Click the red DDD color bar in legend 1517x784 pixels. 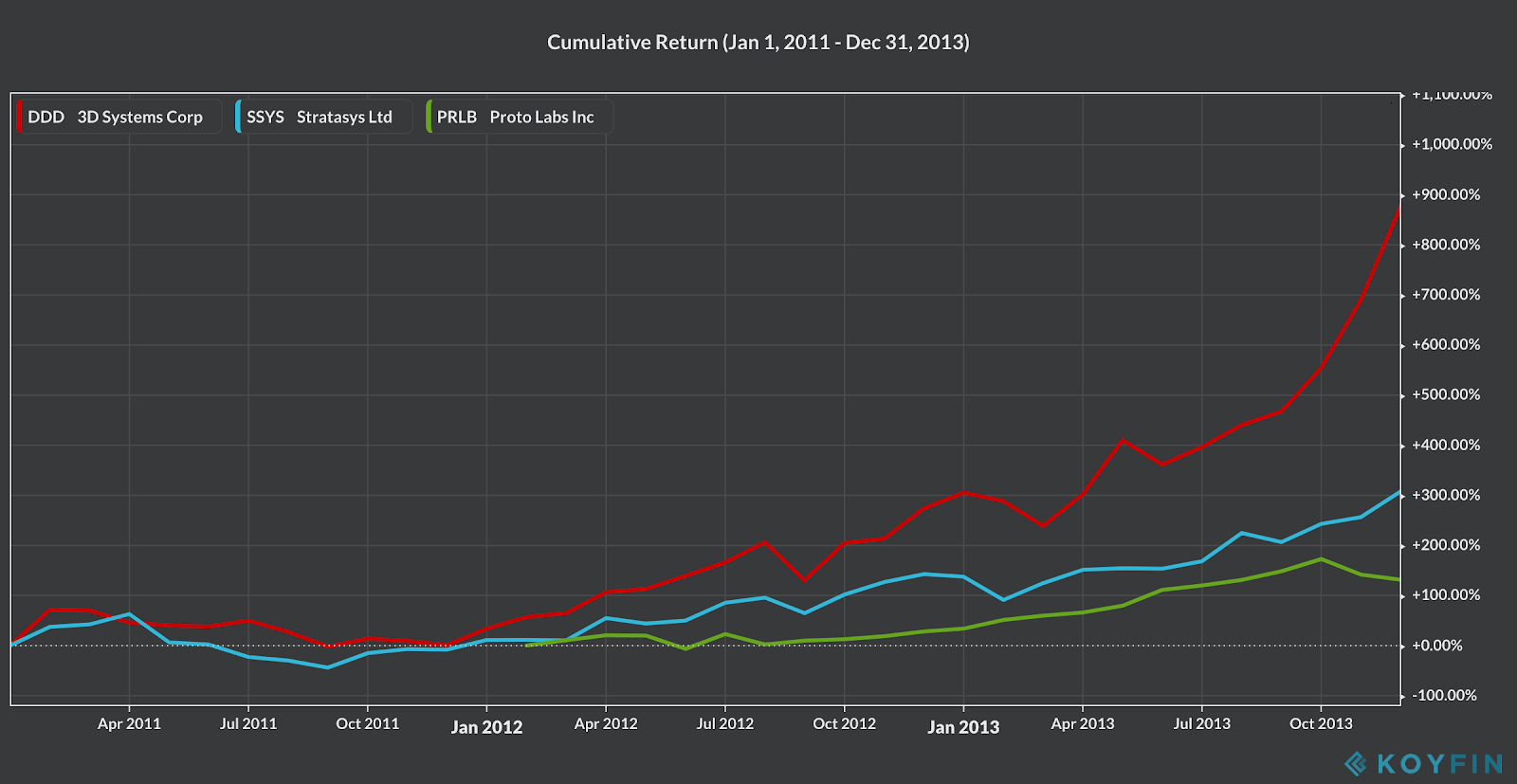19,117
